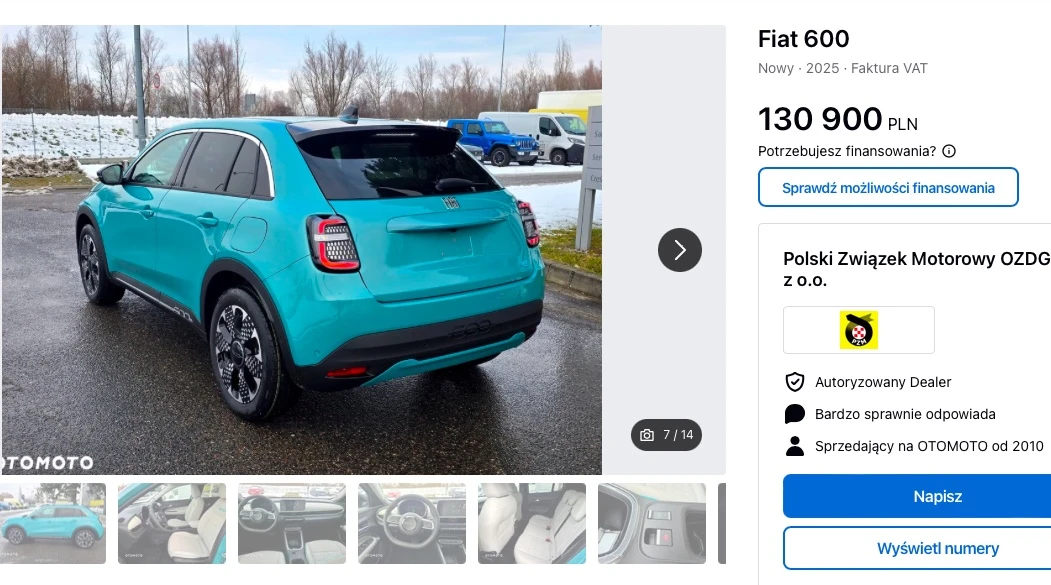
Task: Click the speech bubble response icon
Action: click(x=794, y=414)
